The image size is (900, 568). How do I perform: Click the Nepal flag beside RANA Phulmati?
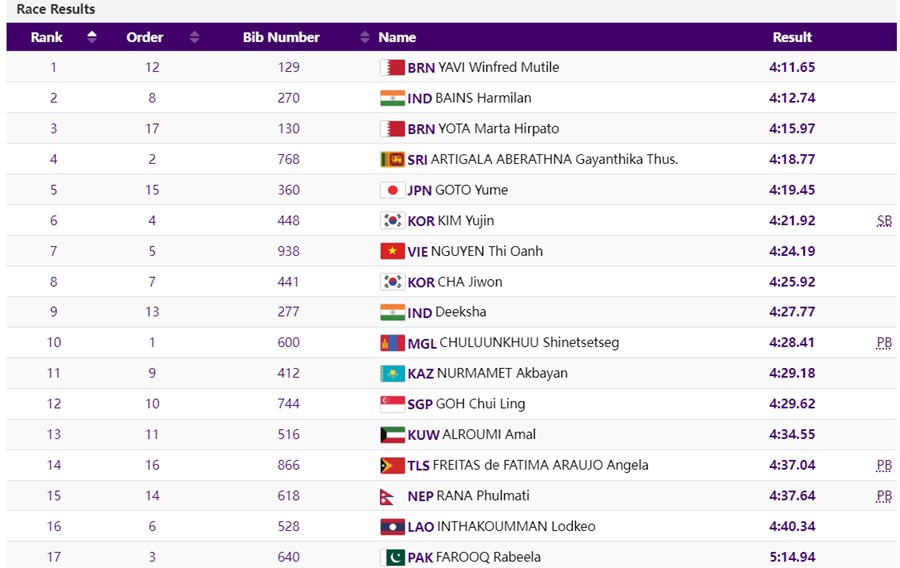392,496
